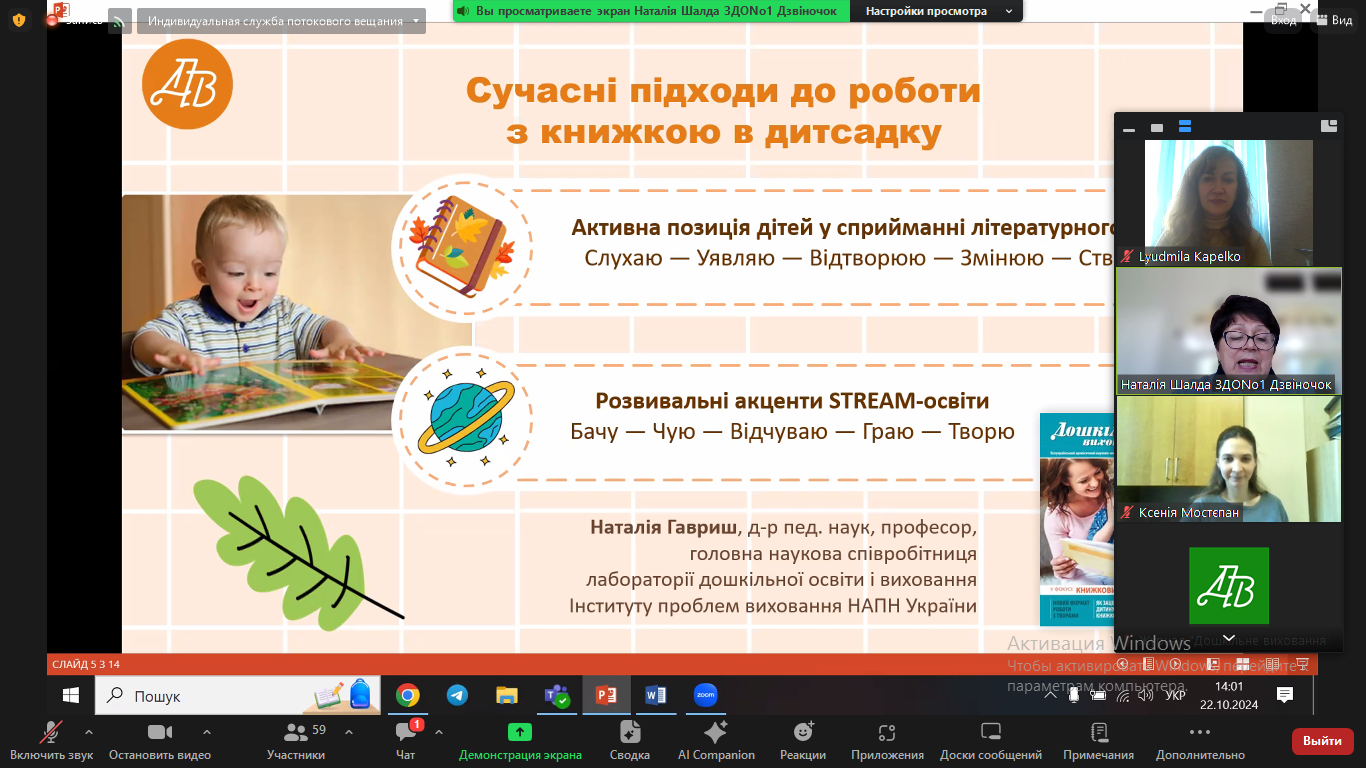
Task: Open Индивидуальная служба потокового вещания menu
Action: 282,21
